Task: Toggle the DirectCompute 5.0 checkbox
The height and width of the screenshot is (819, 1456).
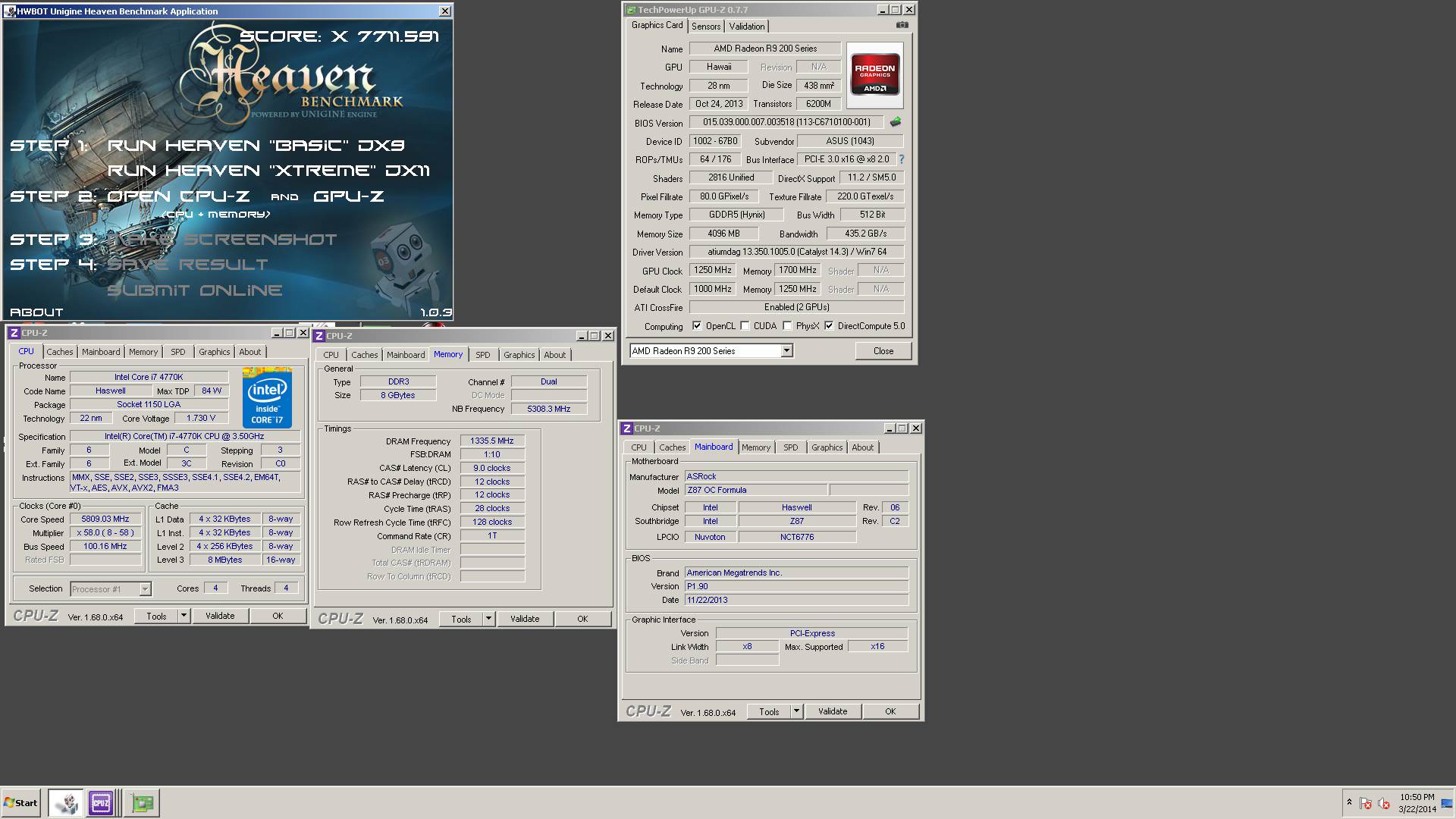Action: point(829,326)
